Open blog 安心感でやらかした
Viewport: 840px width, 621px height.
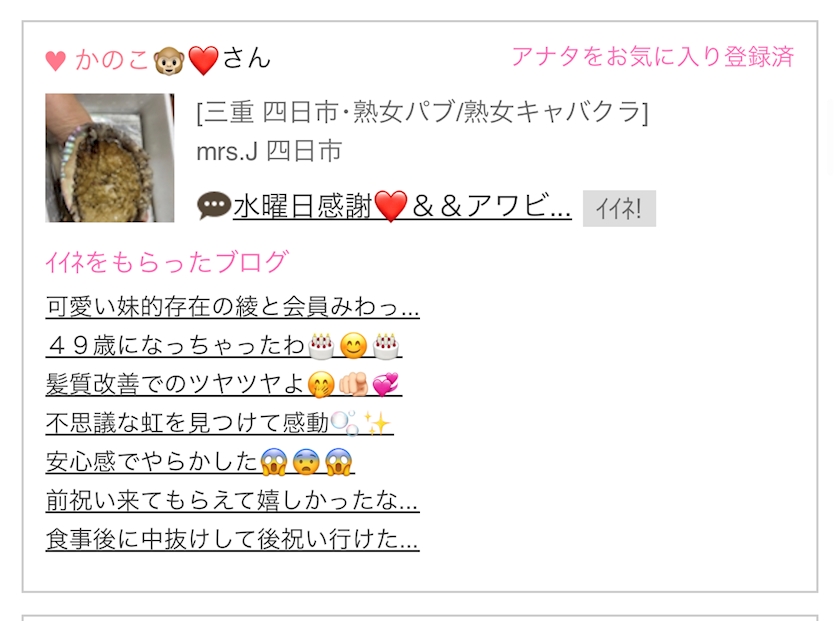tap(200, 462)
